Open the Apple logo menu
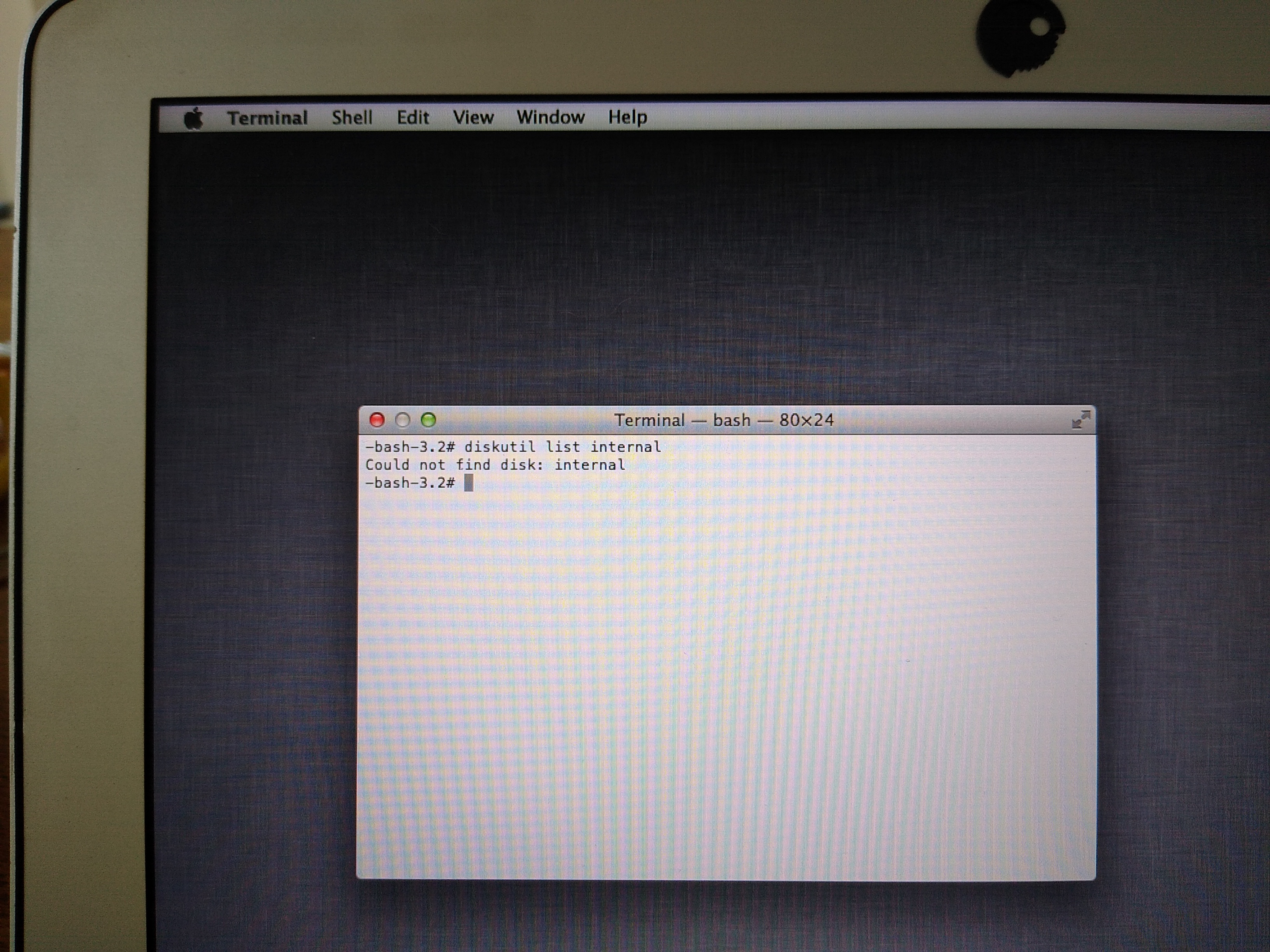The image size is (1270, 952). pos(194,119)
